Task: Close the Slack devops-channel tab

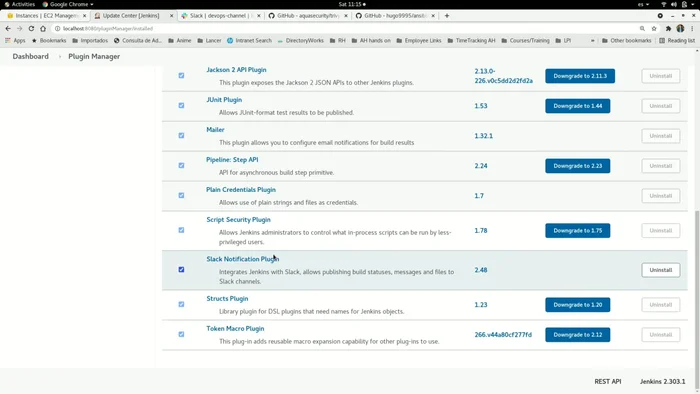Action: 258,16
